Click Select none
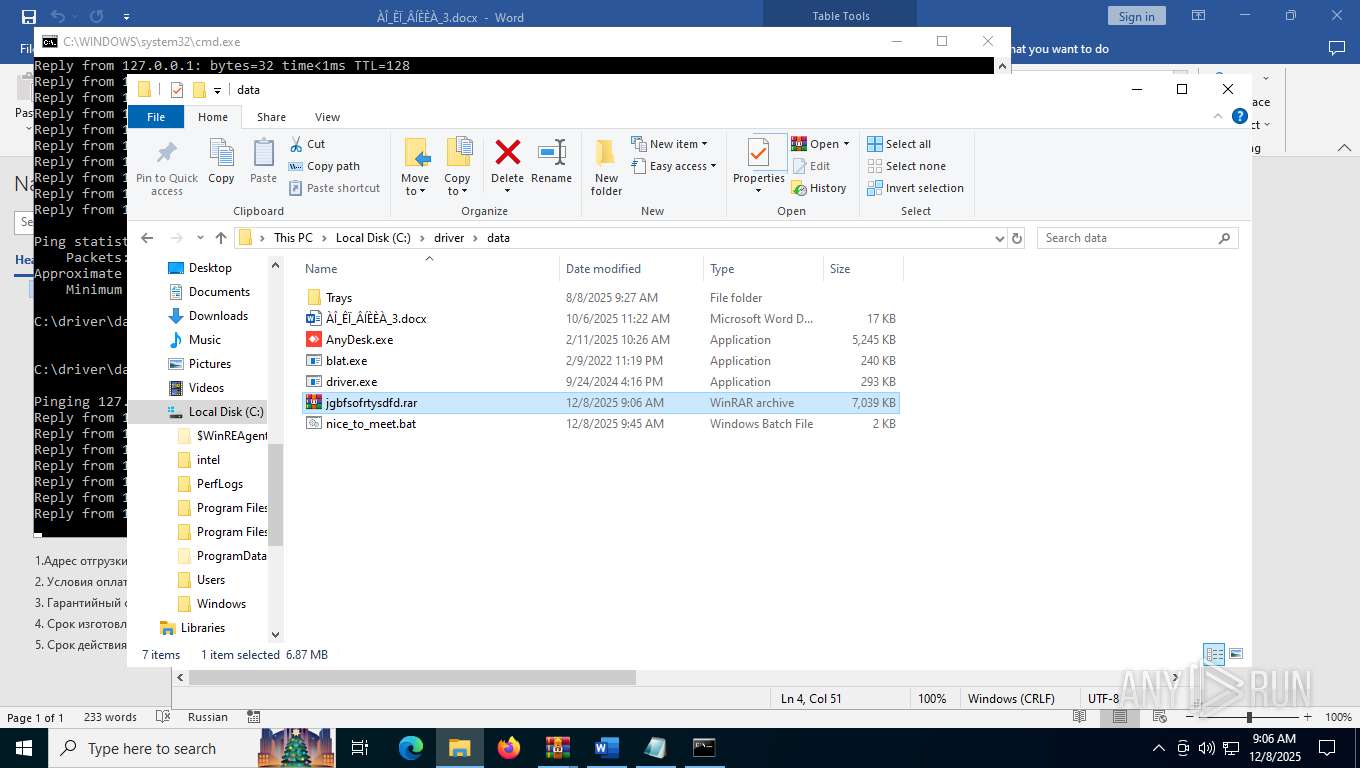The height and width of the screenshot is (768, 1360). (906, 166)
